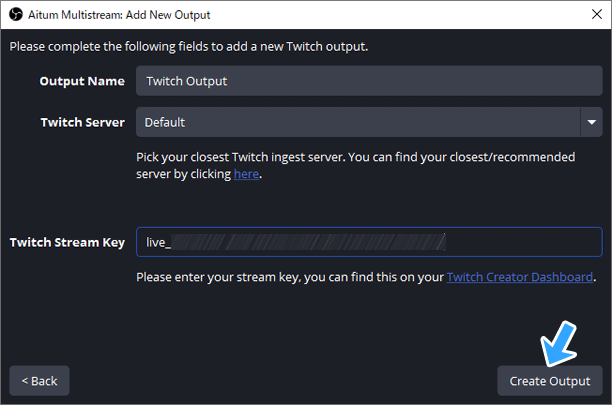Click the Twitch Server dropdown arrow
Viewport: 612px width, 405px height.
point(591,122)
